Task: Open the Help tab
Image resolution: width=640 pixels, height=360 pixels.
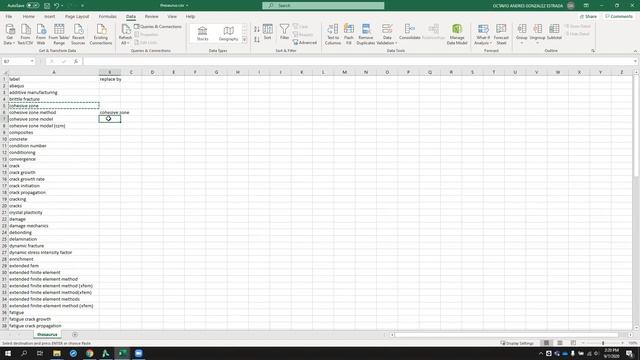Action: [x=190, y=16]
